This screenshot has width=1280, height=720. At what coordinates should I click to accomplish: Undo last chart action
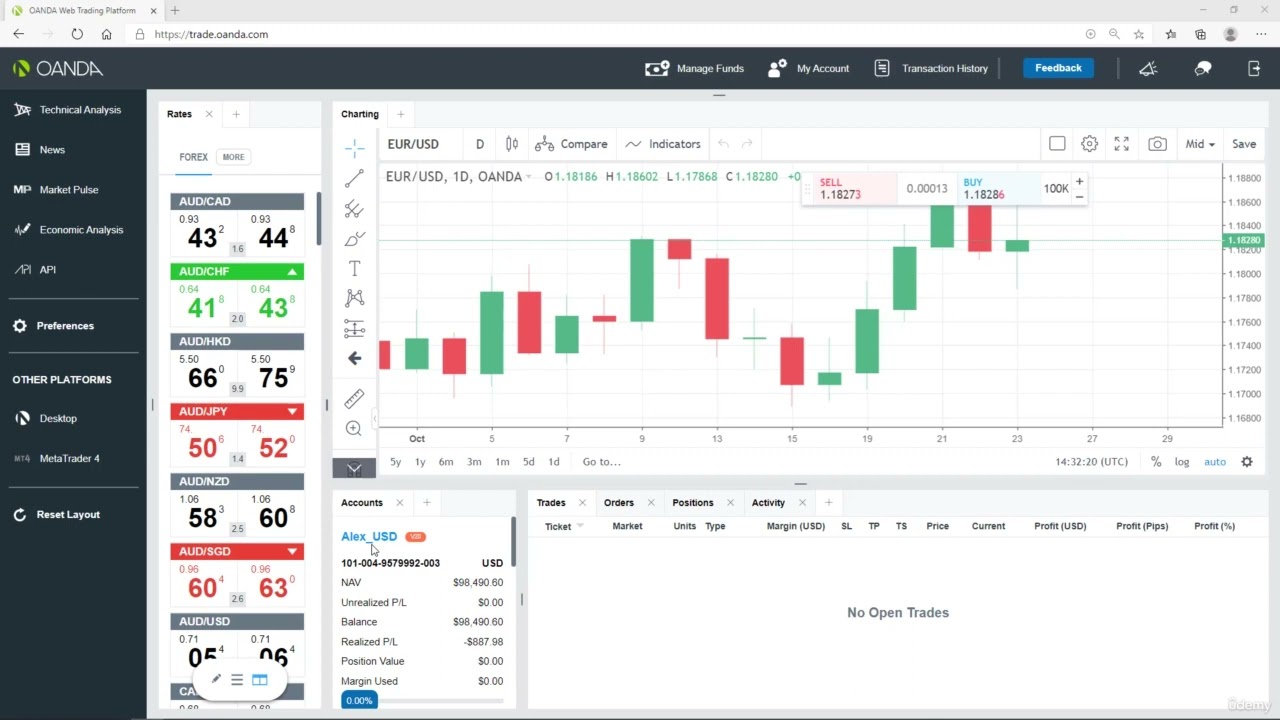(x=723, y=144)
